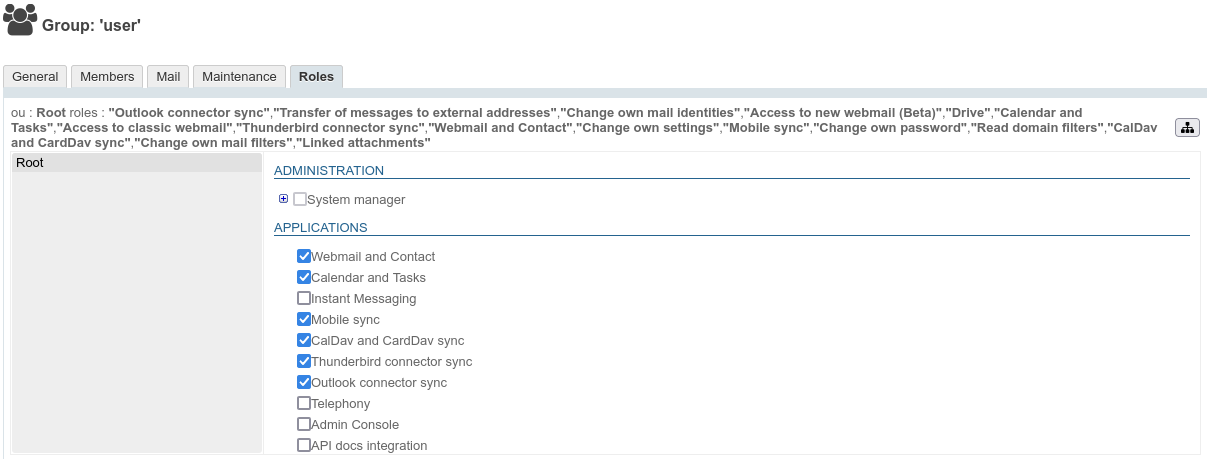Click the organization hierarchy icon button
Screen dimensions: 1207x459
tap(1187, 127)
